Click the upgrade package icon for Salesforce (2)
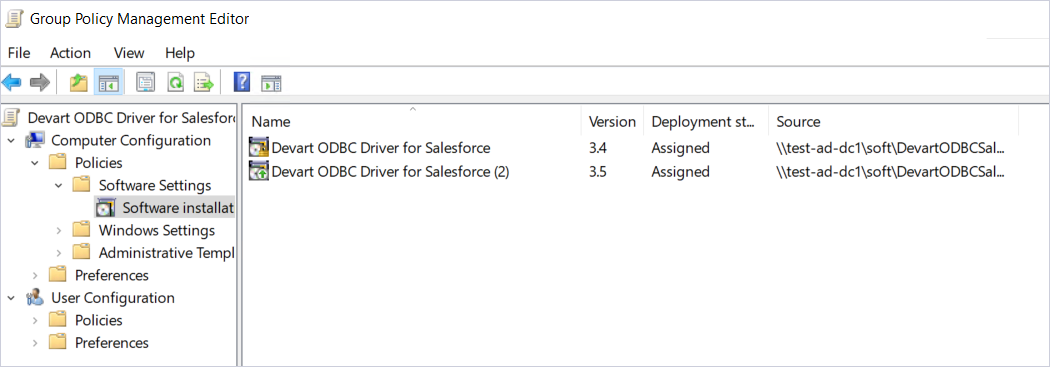Image resolution: width=1050 pixels, height=367 pixels. click(x=258, y=172)
